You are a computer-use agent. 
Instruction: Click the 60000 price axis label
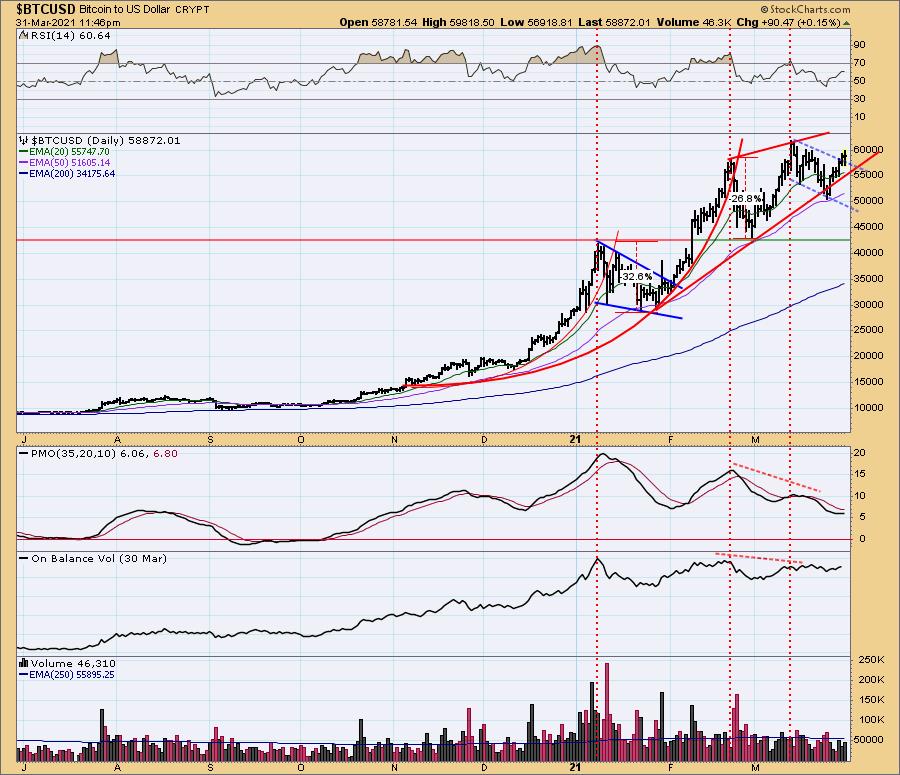(868, 149)
